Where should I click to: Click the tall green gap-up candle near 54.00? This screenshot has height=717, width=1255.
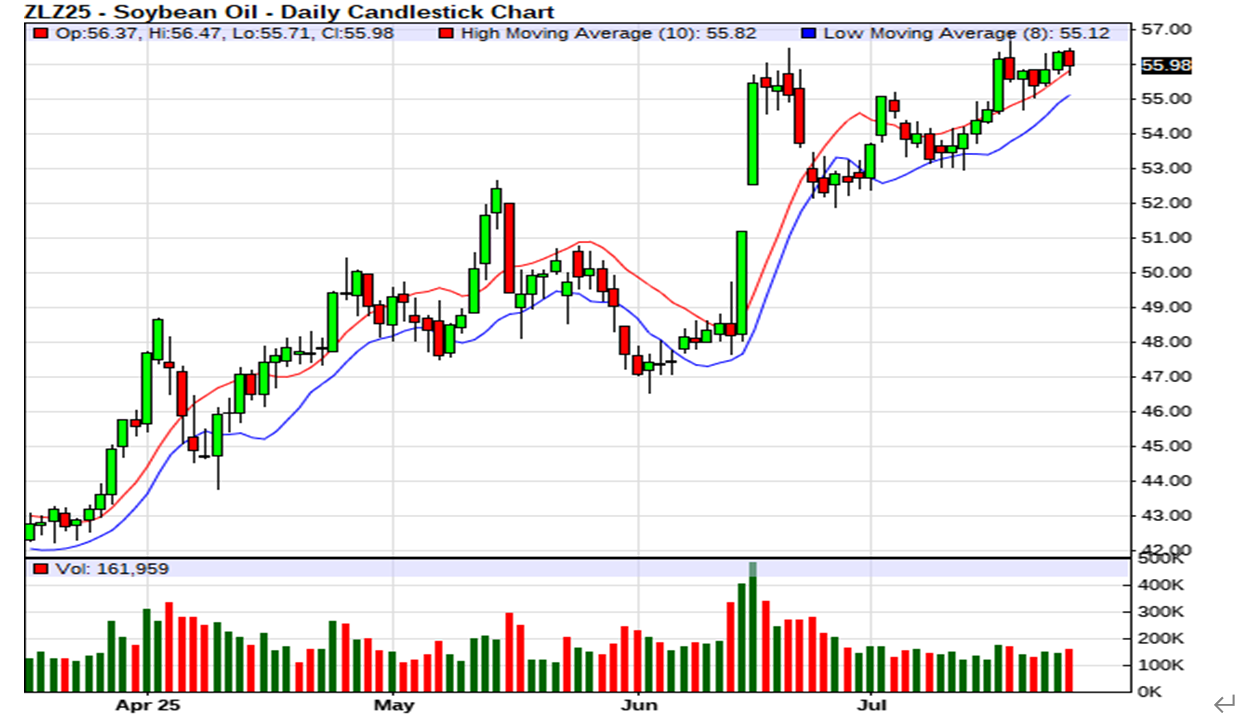753,133
